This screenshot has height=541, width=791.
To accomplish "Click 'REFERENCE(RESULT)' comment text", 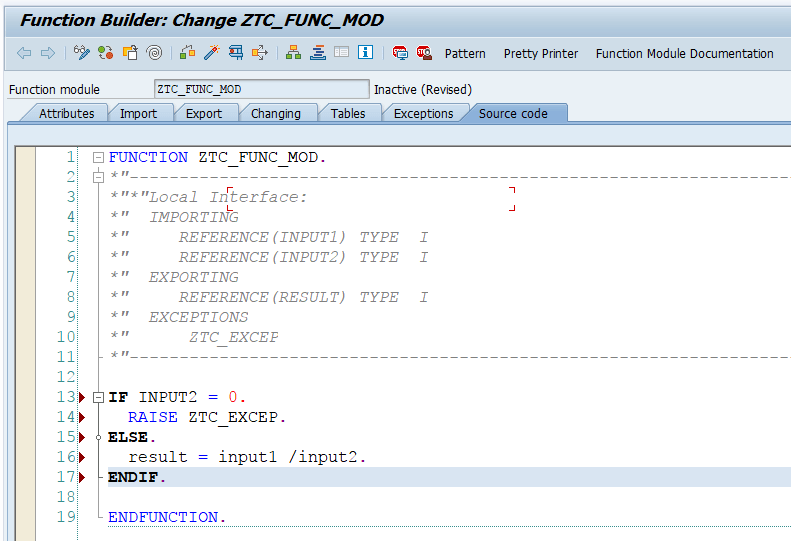I will click(x=262, y=297).
